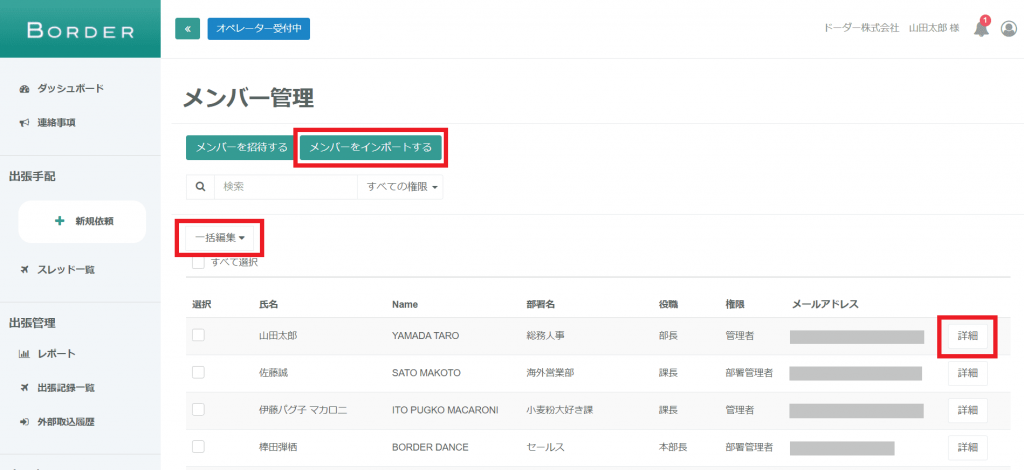Open レポート in the sidebar
This screenshot has height=470, width=1024.
pyautogui.click(x=56, y=354)
